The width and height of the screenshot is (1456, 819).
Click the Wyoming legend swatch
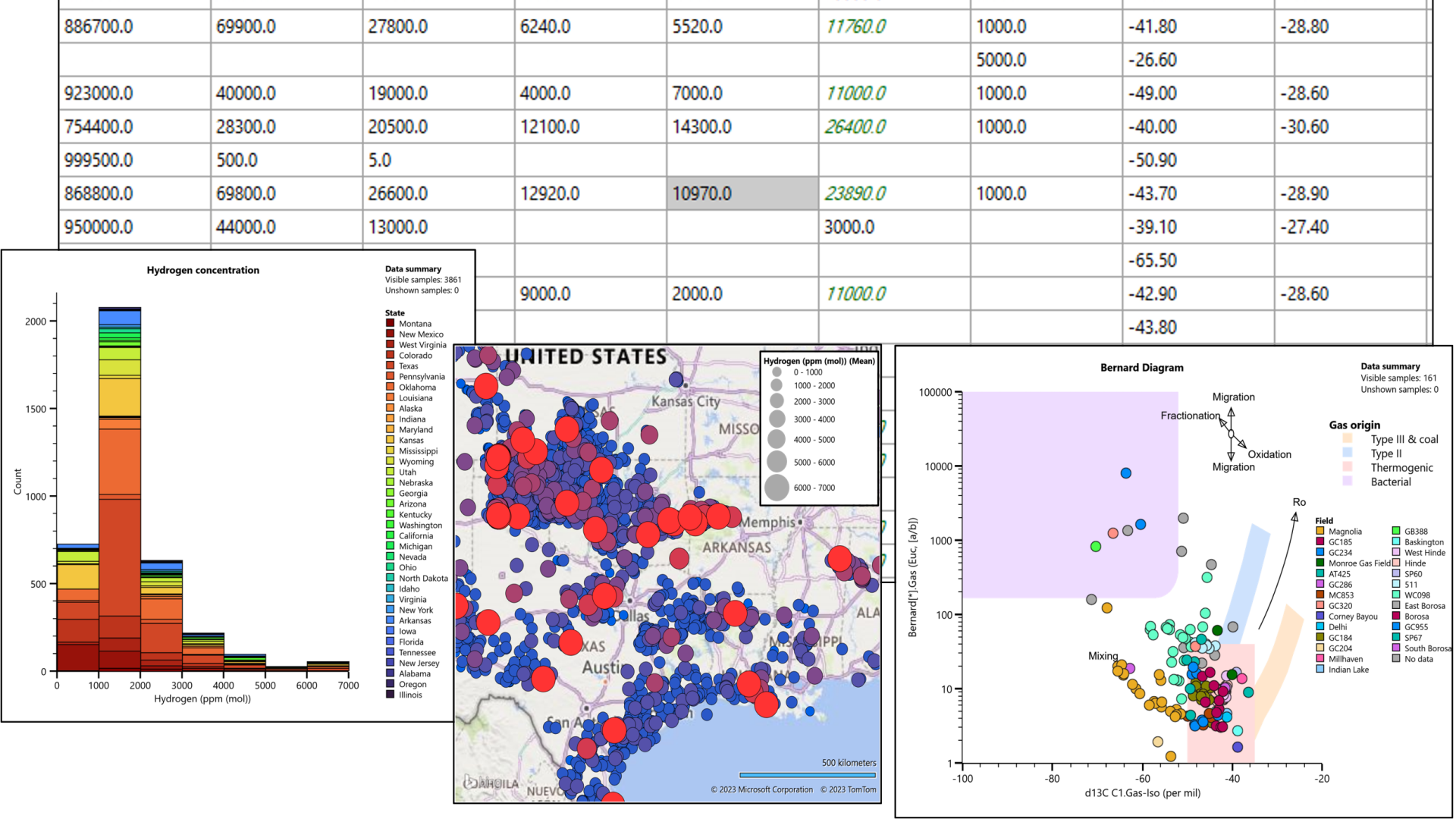(x=391, y=461)
